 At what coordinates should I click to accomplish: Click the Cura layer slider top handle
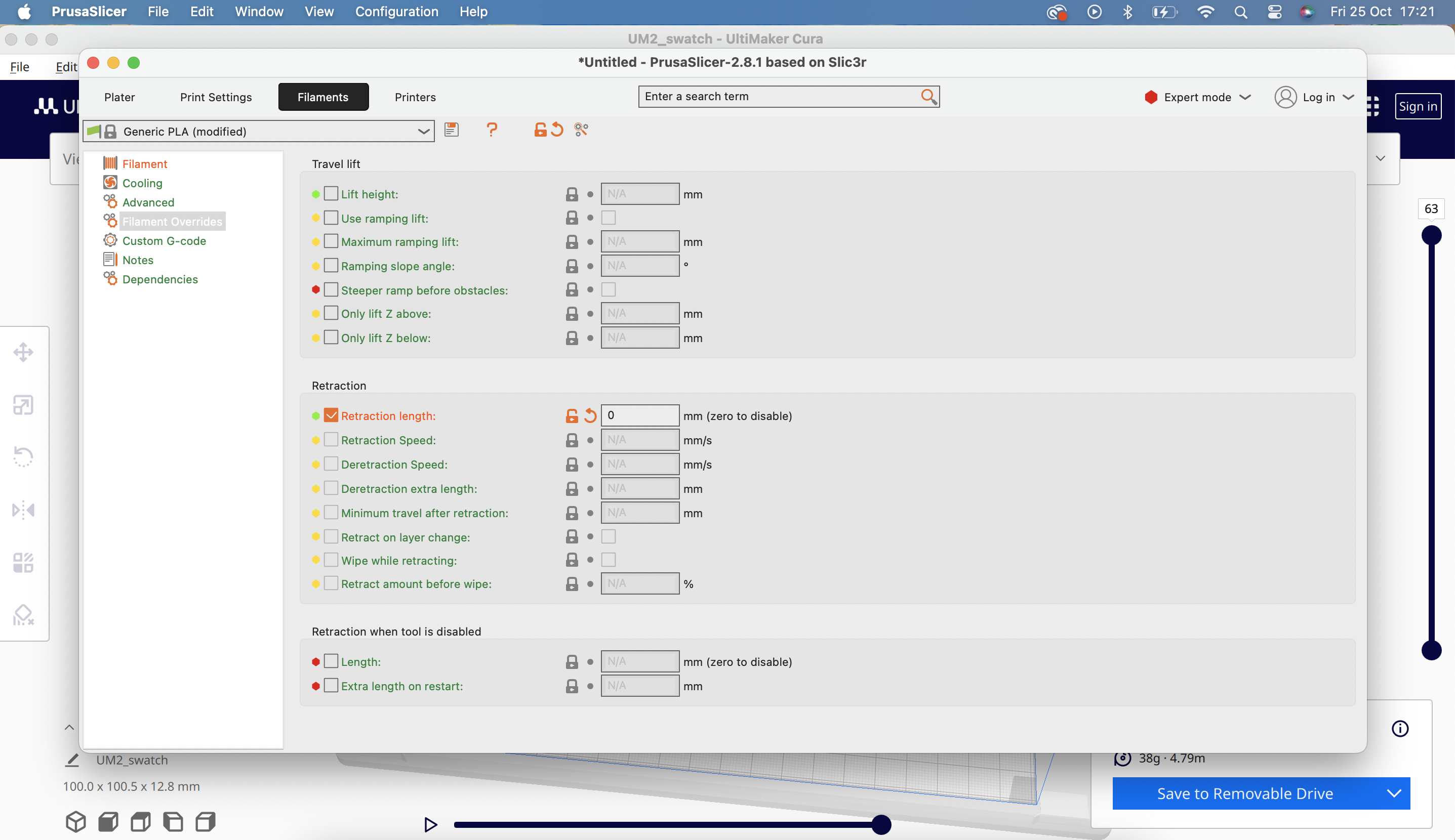1431,235
